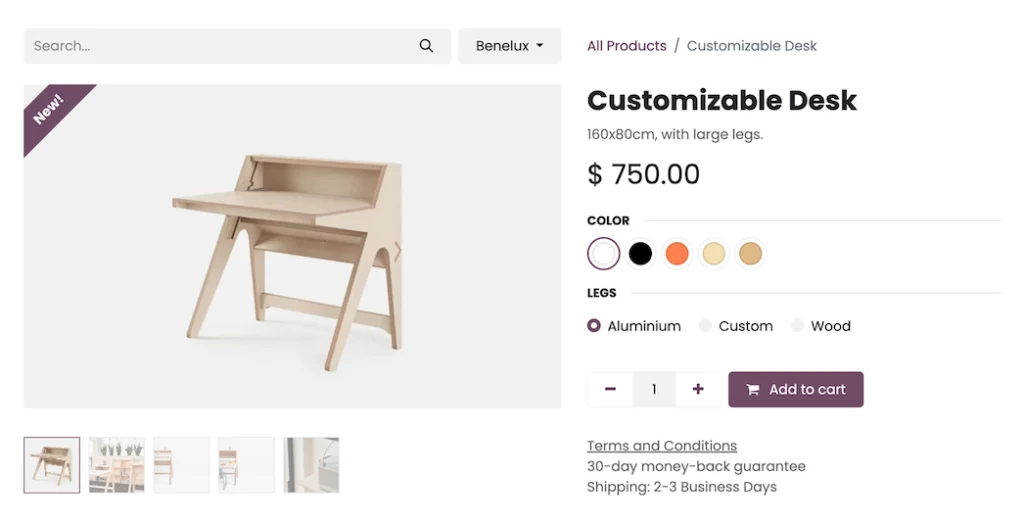Show the last close-up thumbnail
This screenshot has height=523, width=1024.
point(311,465)
